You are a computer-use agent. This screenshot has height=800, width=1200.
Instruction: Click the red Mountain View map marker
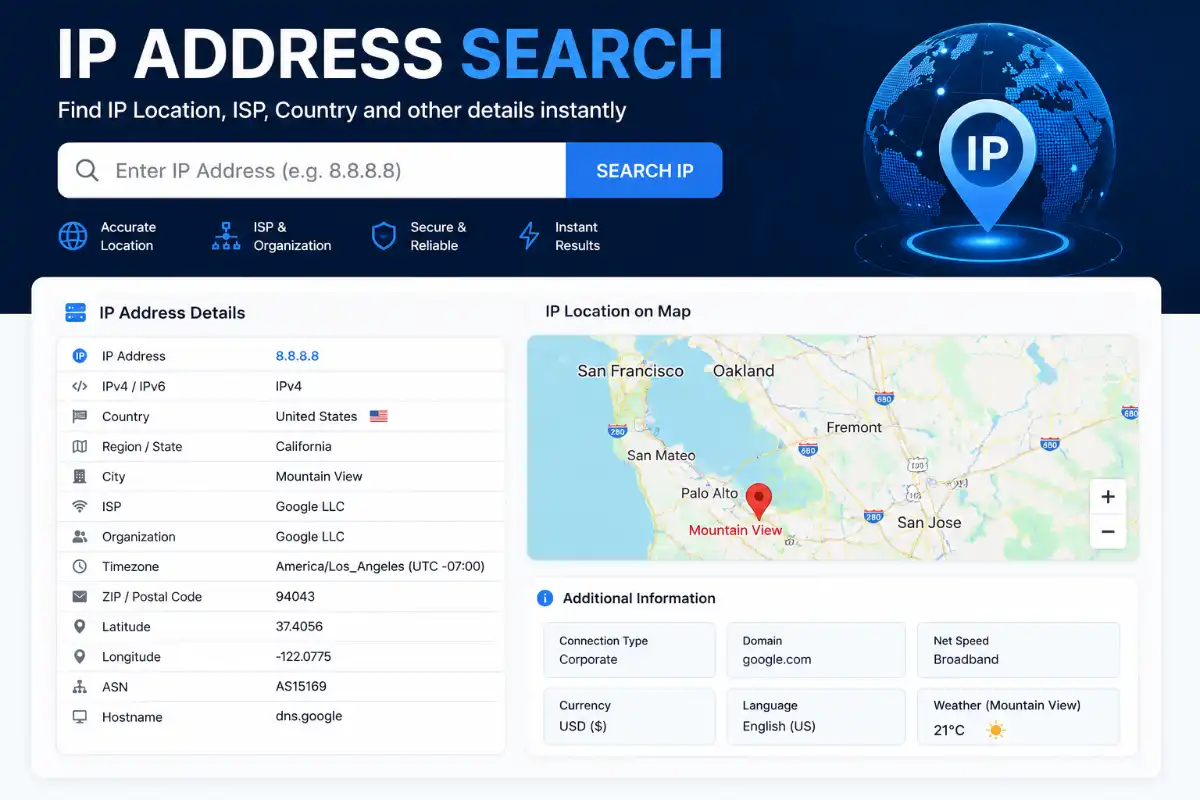point(760,501)
